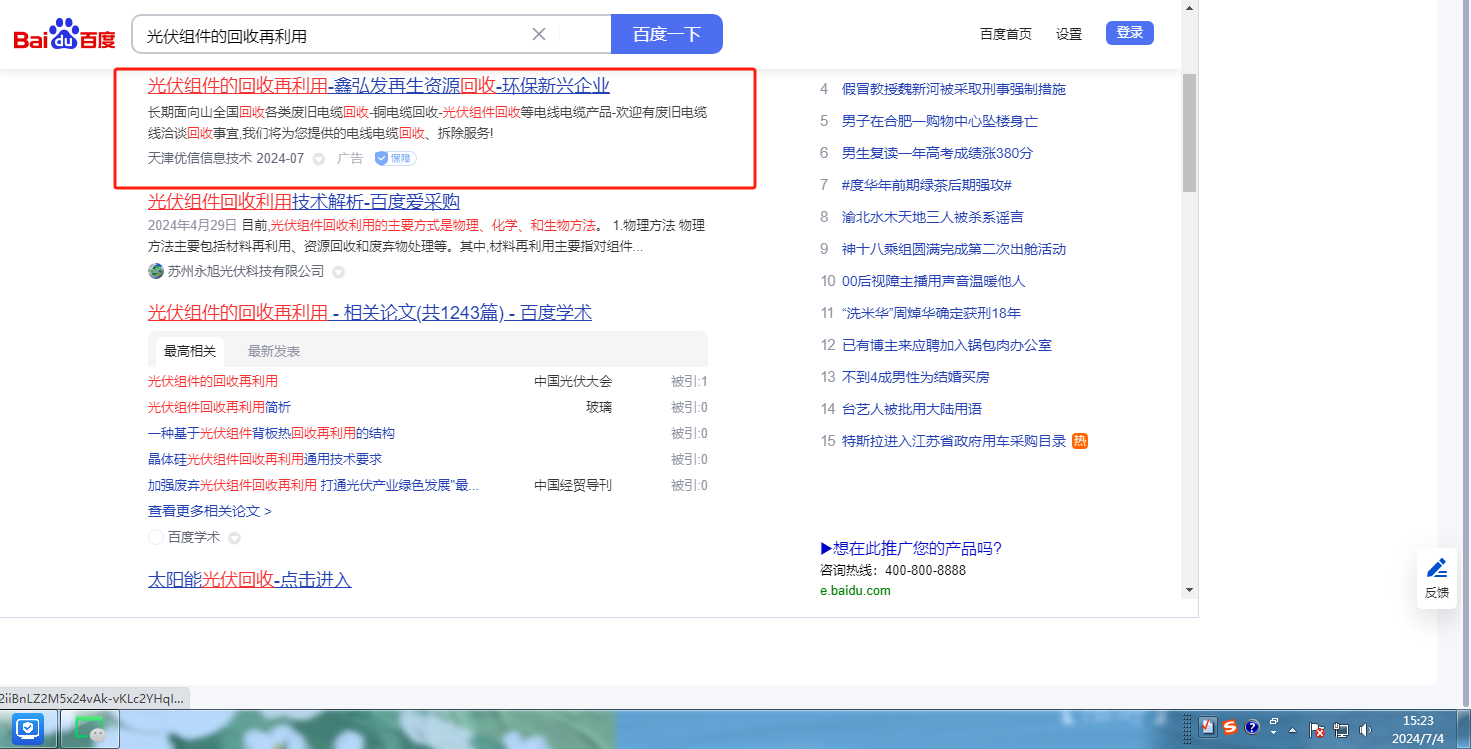Open the WeChat window in taskbar
Viewport: 1471px width, 749px height.
pos(90,729)
